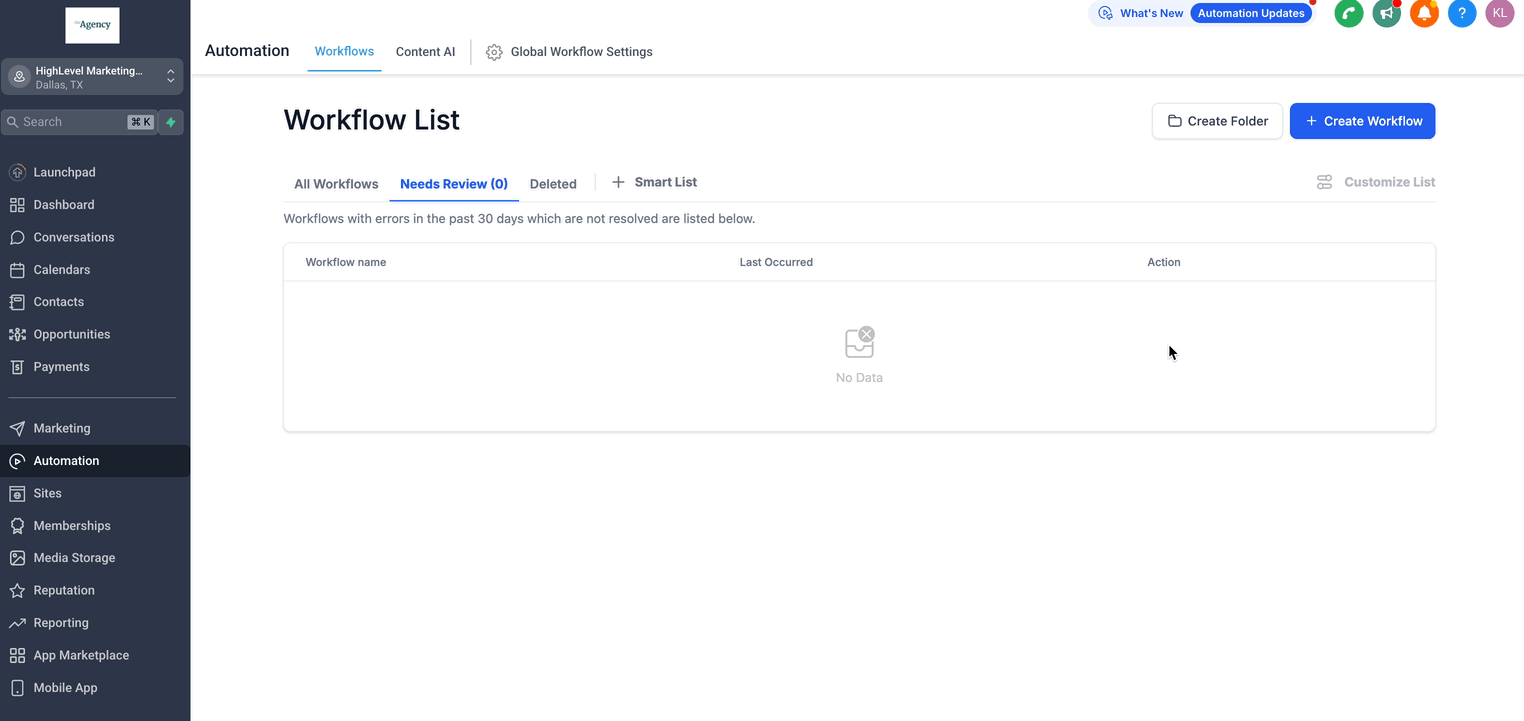This screenshot has height=721, width=1524.
Task: Click the Automation Updates badge
Action: pos(1250,13)
